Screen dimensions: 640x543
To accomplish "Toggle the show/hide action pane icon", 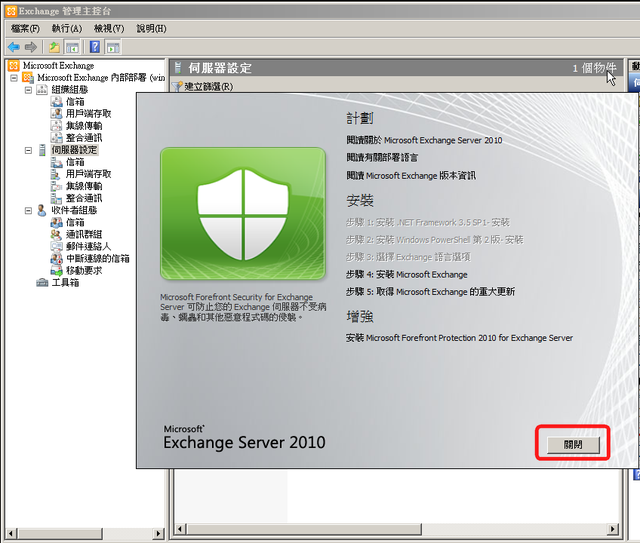I will (x=113, y=47).
